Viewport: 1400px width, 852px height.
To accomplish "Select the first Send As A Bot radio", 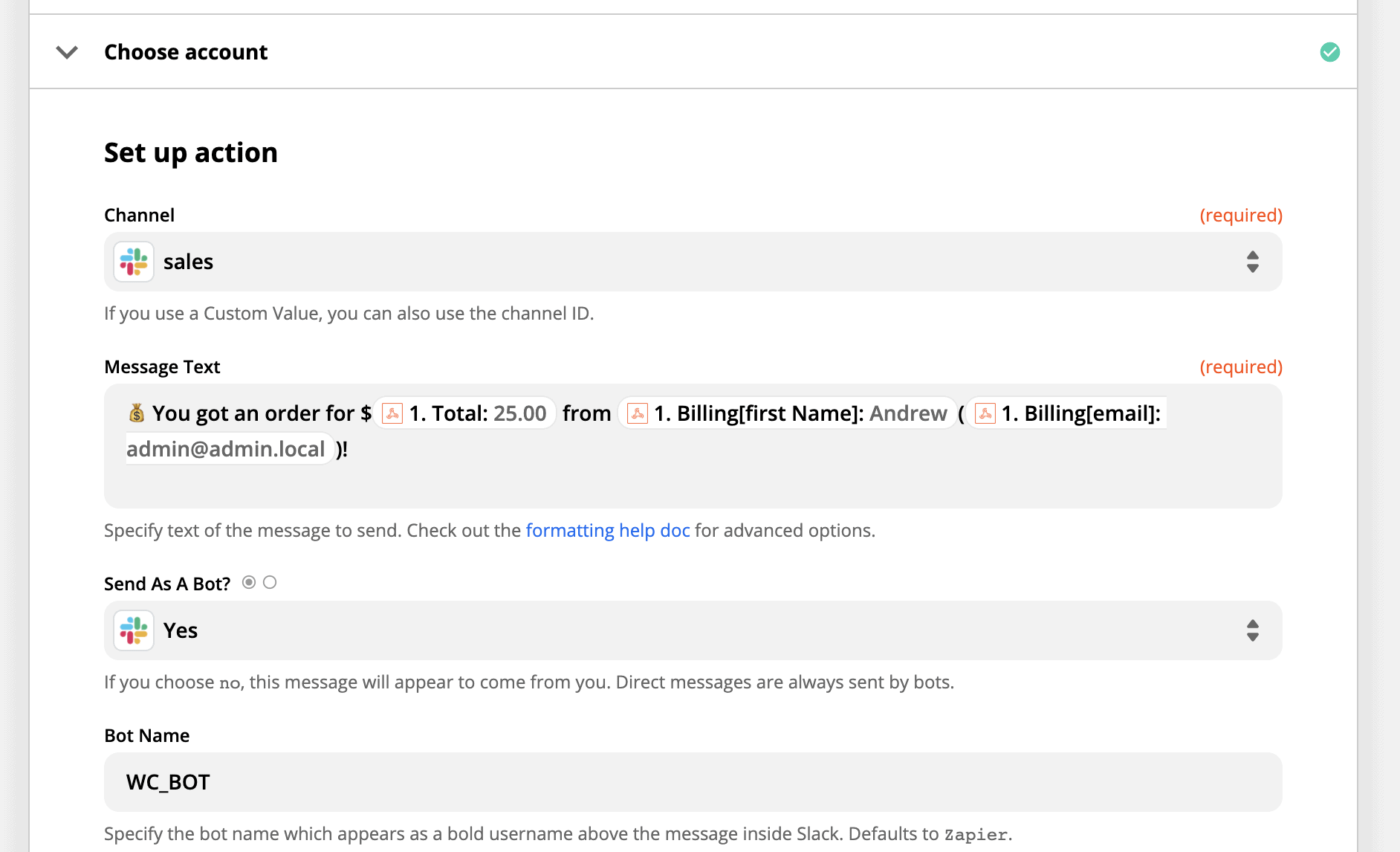I will point(249,582).
